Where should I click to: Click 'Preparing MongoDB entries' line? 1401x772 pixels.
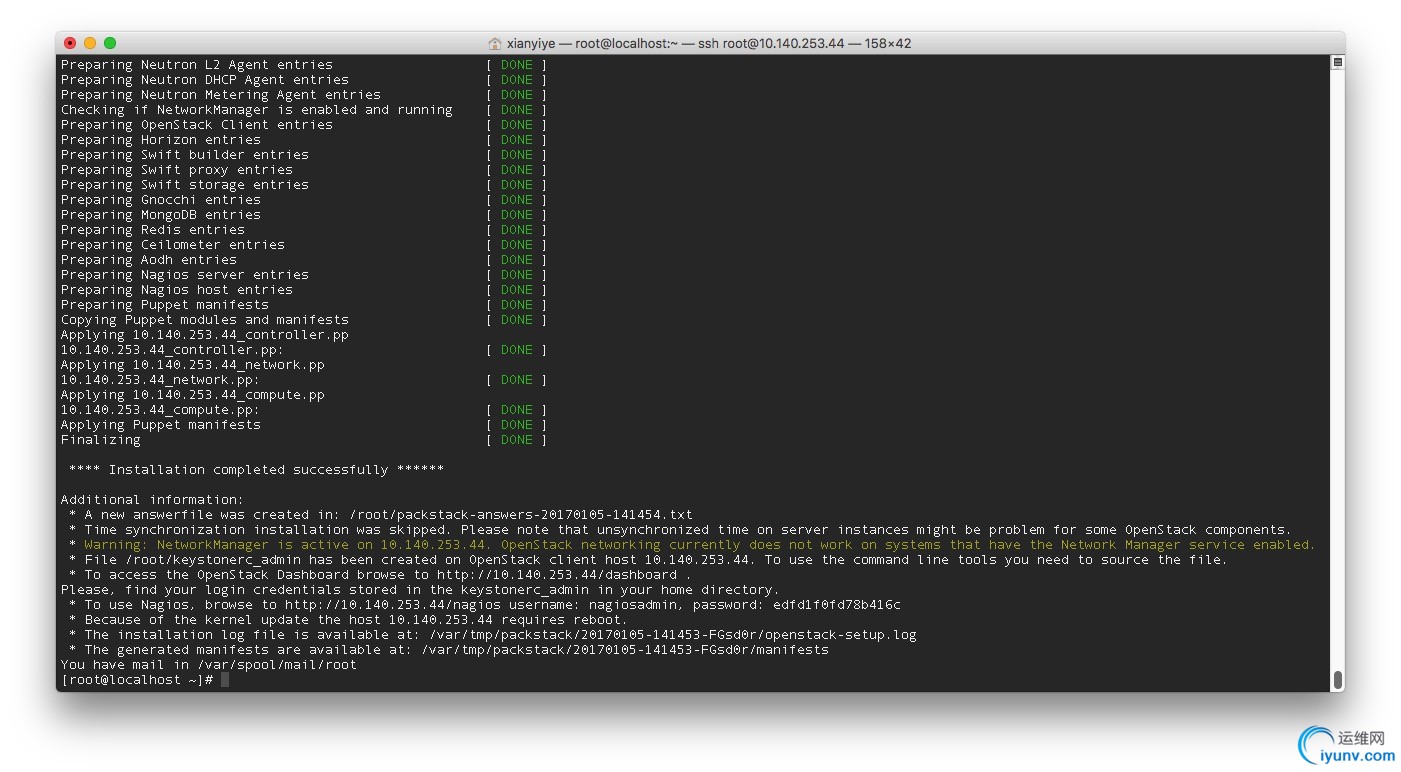coord(161,215)
